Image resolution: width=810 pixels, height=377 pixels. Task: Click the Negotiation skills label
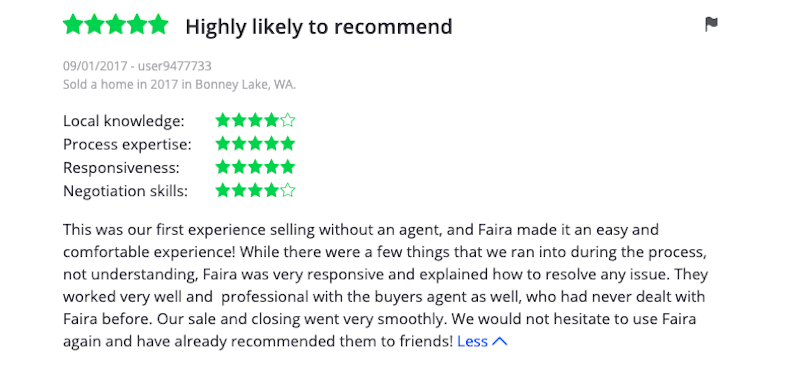(126, 191)
